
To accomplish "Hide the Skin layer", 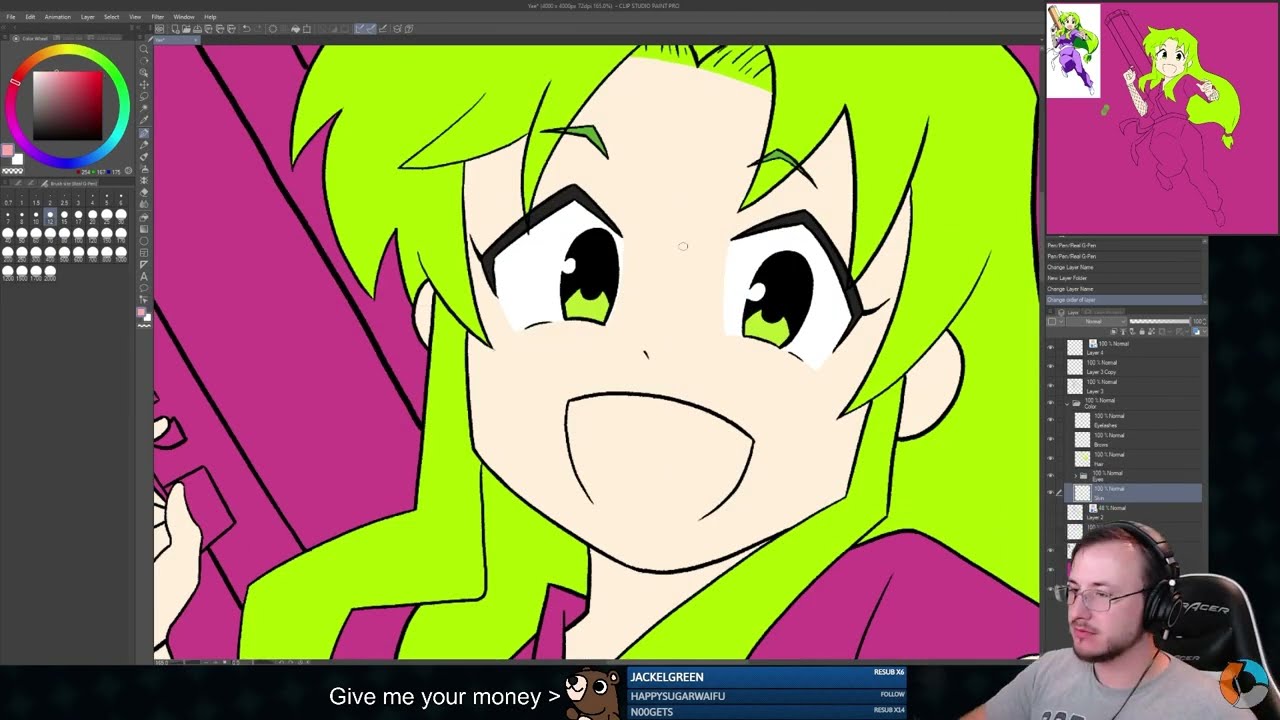I will (x=1050, y=492).
